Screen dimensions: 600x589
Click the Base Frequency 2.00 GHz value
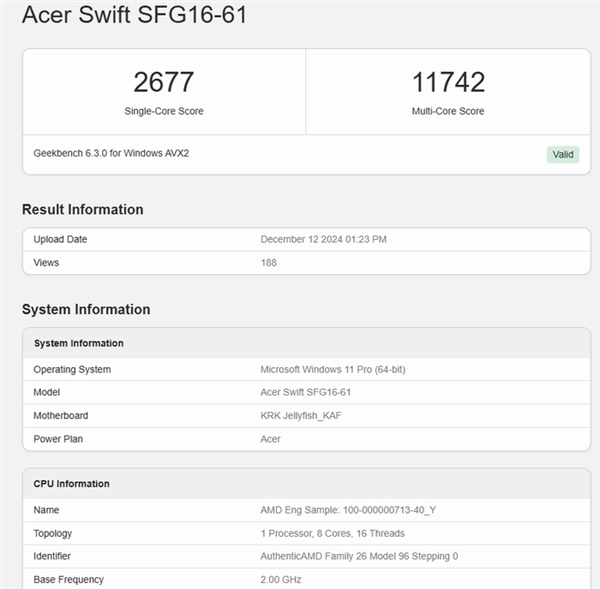(281, 579)
